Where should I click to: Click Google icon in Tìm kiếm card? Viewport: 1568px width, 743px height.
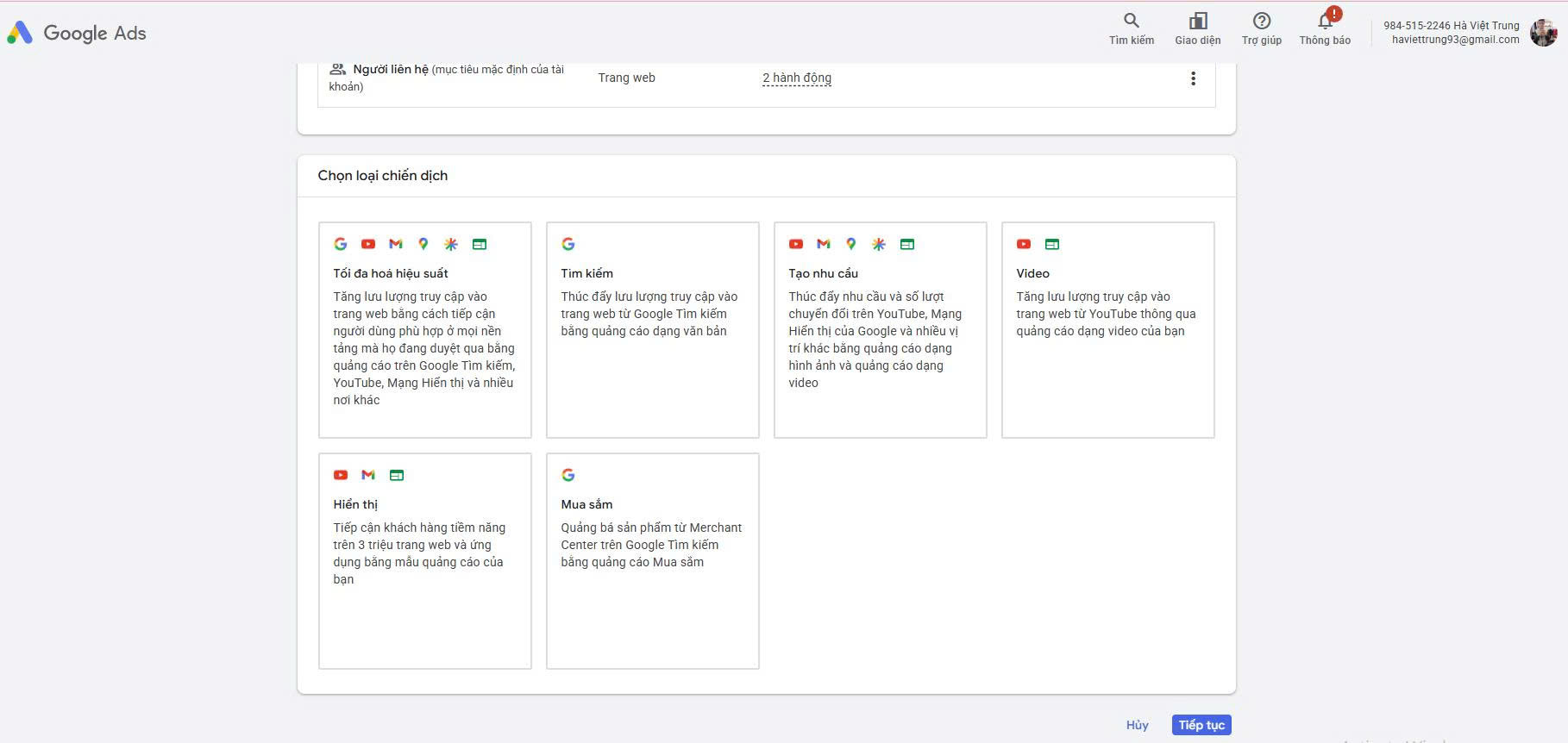pos(568,244)
